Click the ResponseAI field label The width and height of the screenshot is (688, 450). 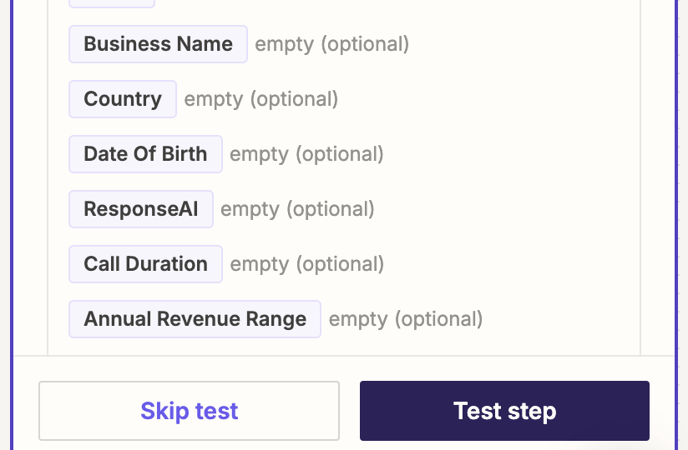141,209
